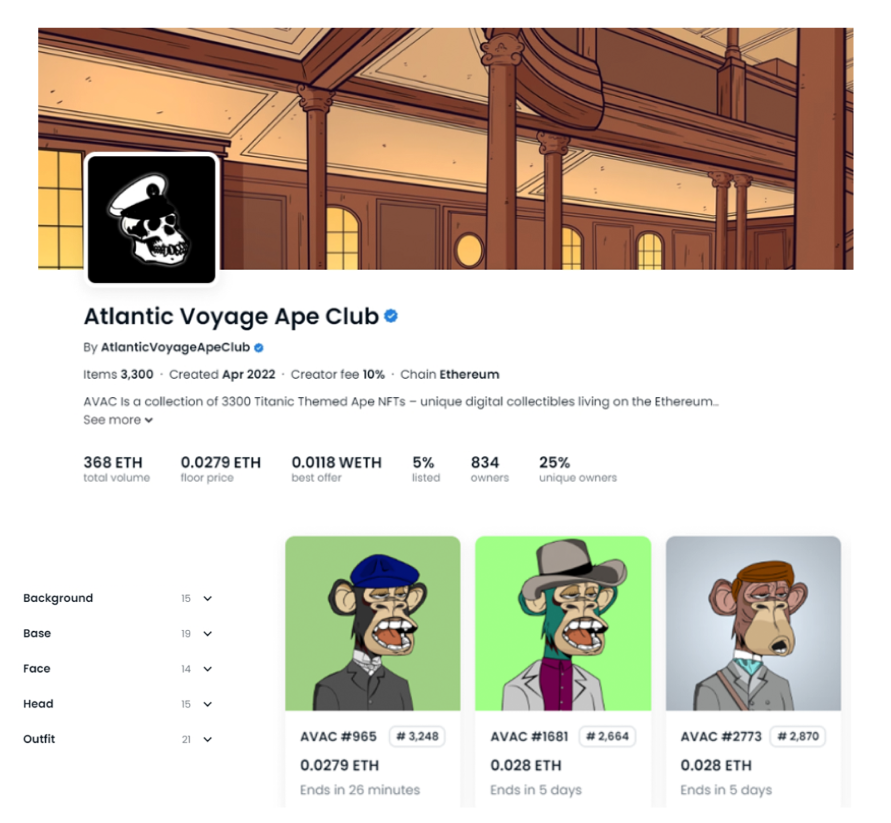The image size is (891, 823).
Task: Click the 834 owners stat
Action: 489,469
